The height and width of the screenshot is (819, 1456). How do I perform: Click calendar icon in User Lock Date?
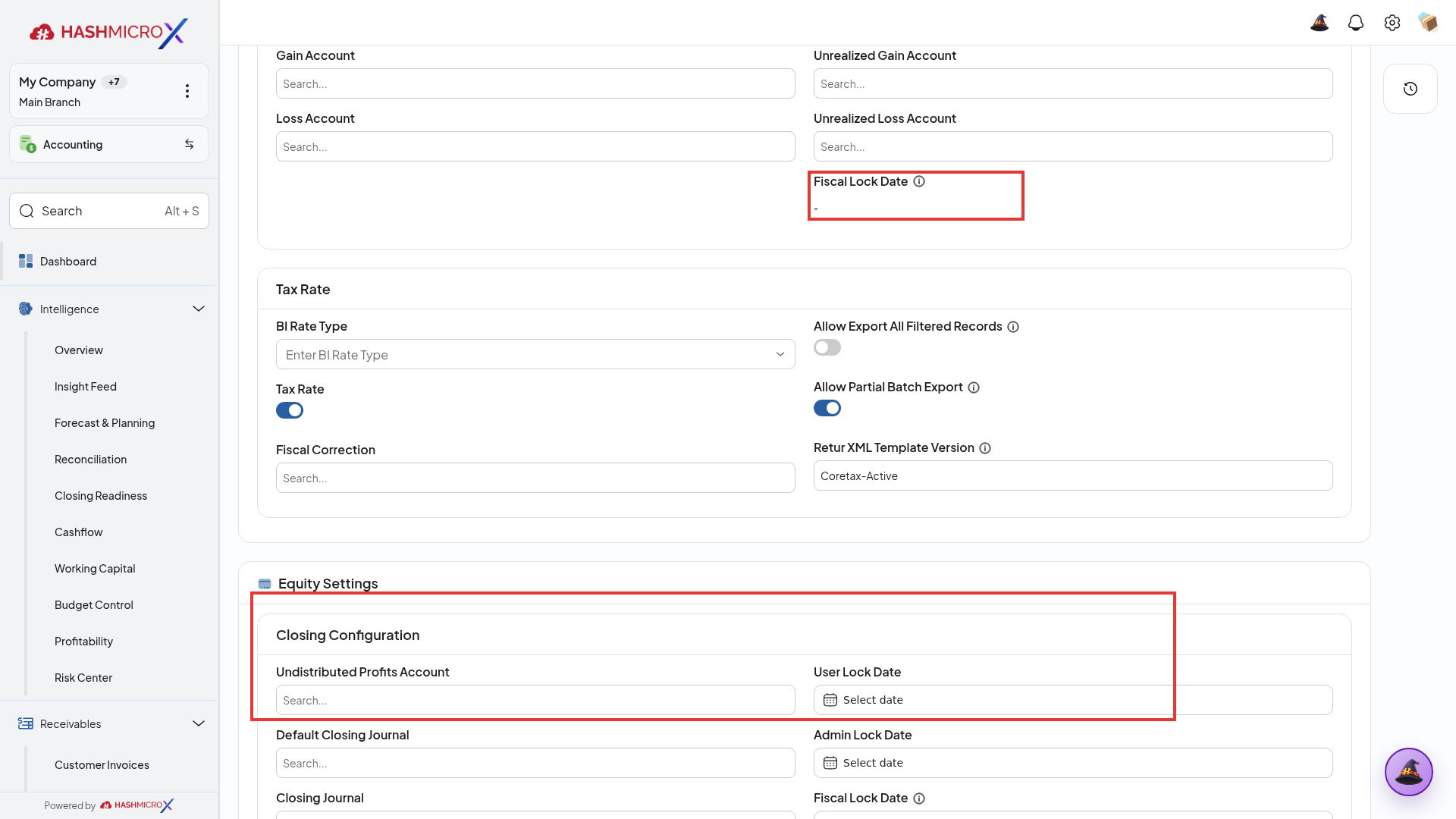[x=830, y=700]
